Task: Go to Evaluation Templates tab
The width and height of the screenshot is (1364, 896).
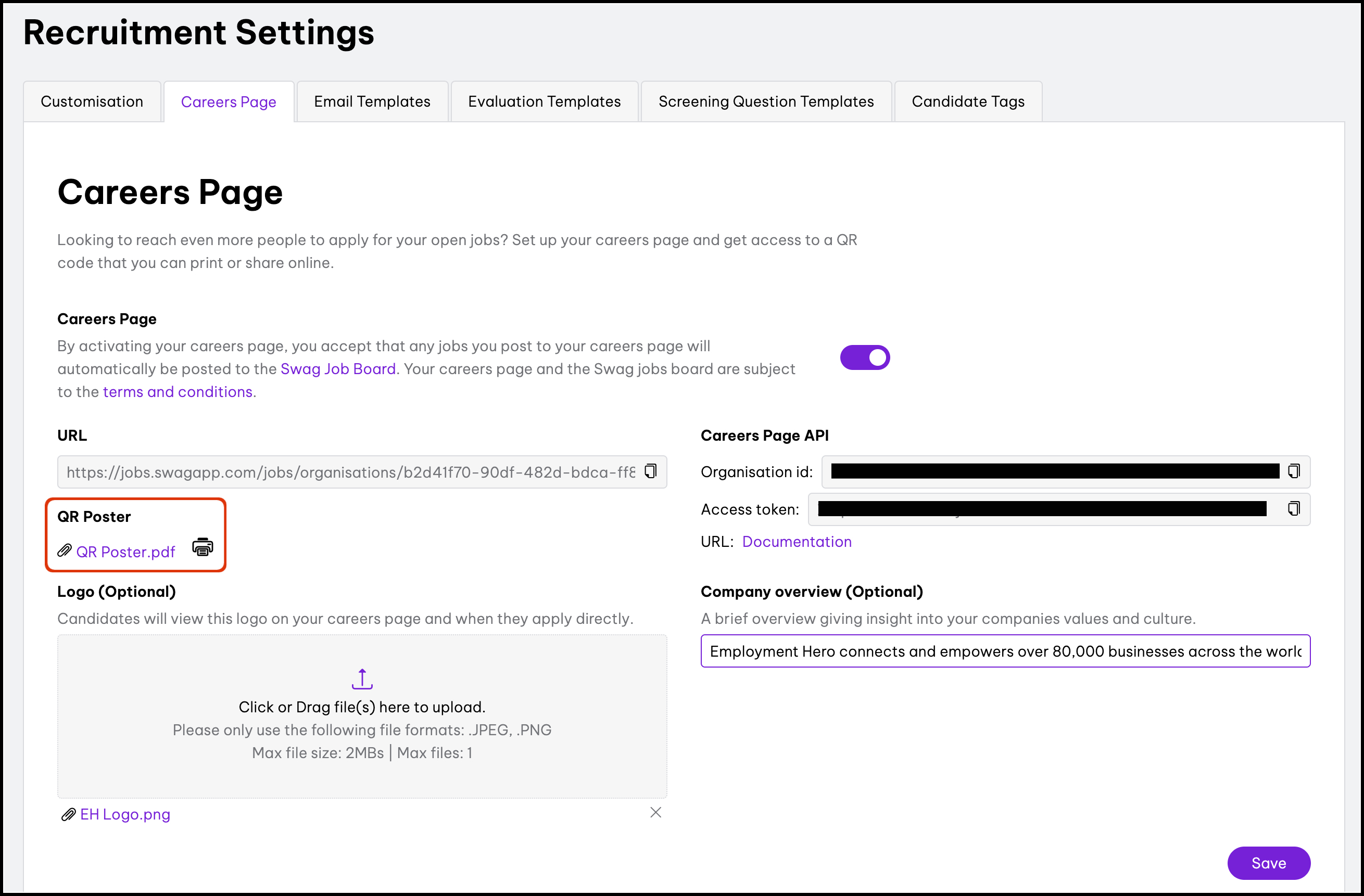Action: coord(544,101)
